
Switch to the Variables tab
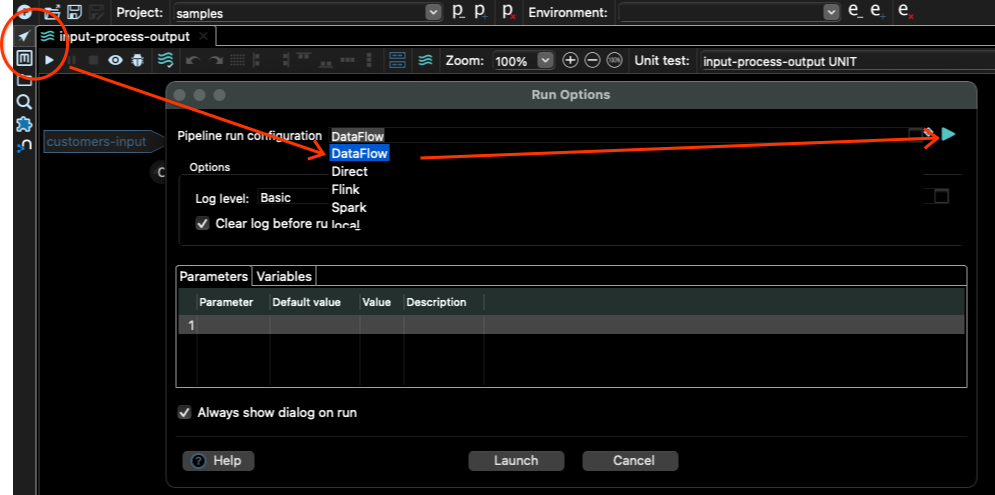[x=284, y=276]
